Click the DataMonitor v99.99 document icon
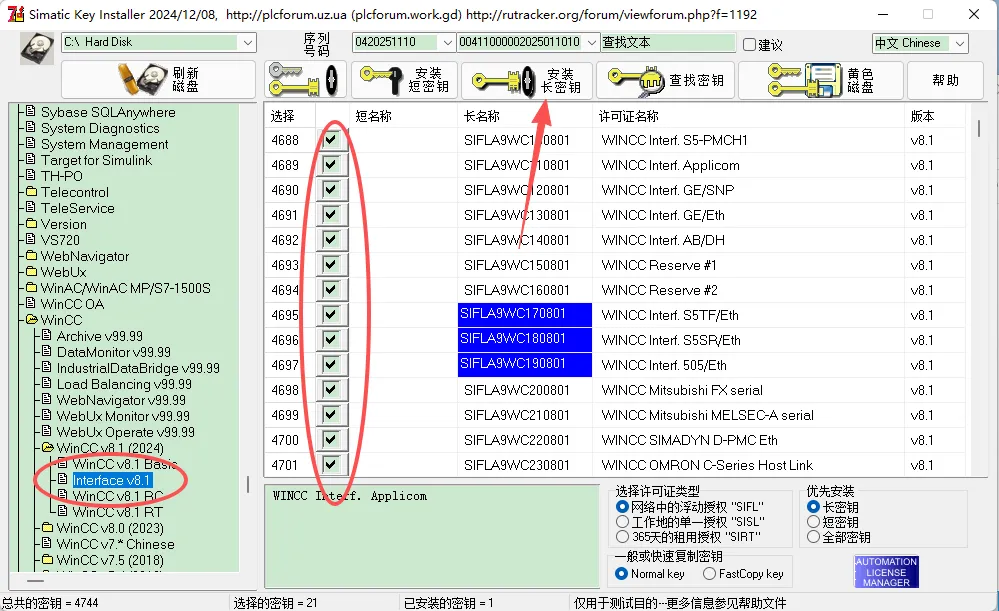This screenshot has width=999, height=611. tap(47, 351)
